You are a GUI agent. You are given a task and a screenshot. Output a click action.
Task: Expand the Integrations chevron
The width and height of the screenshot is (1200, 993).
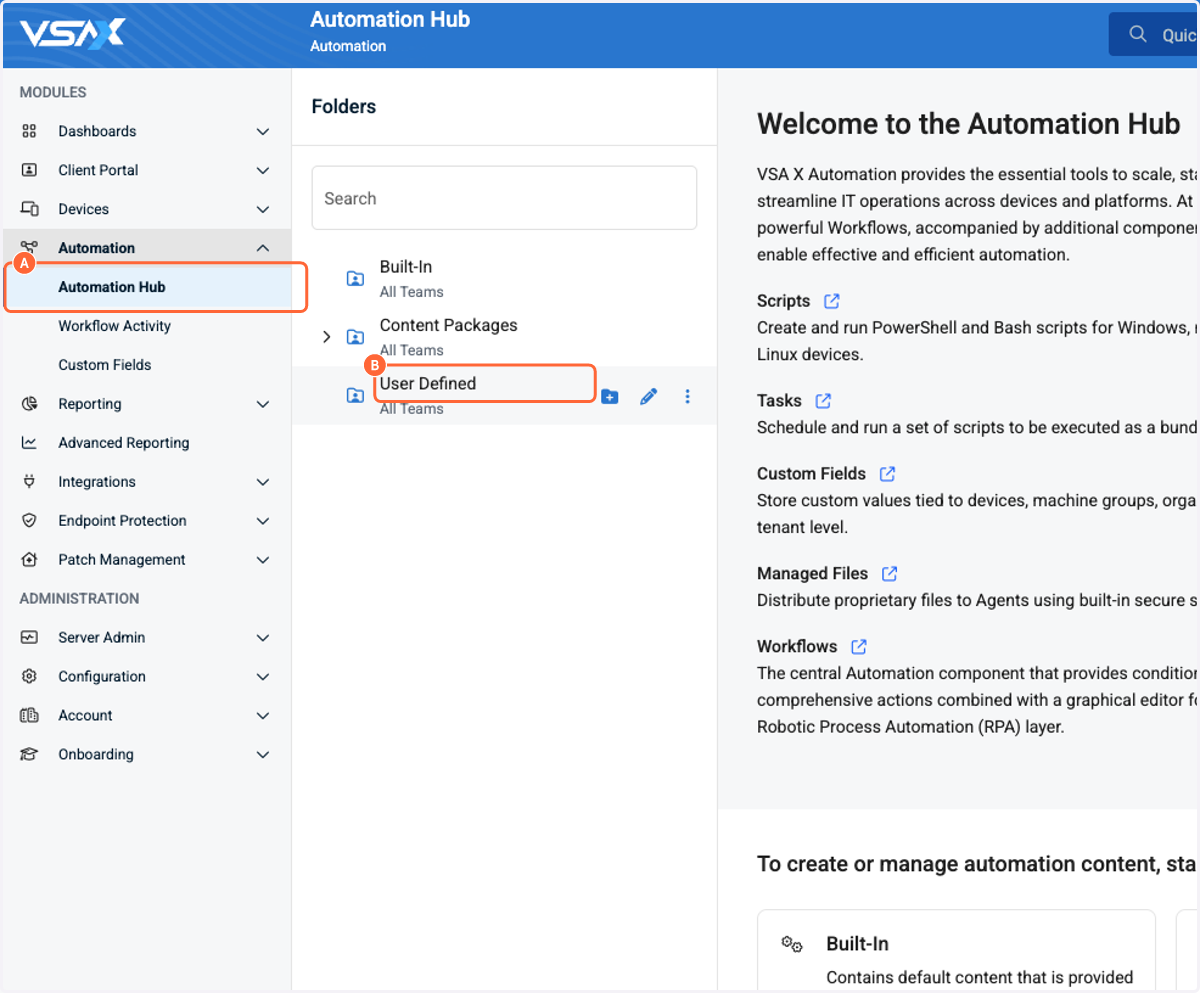tap(263, 482)
